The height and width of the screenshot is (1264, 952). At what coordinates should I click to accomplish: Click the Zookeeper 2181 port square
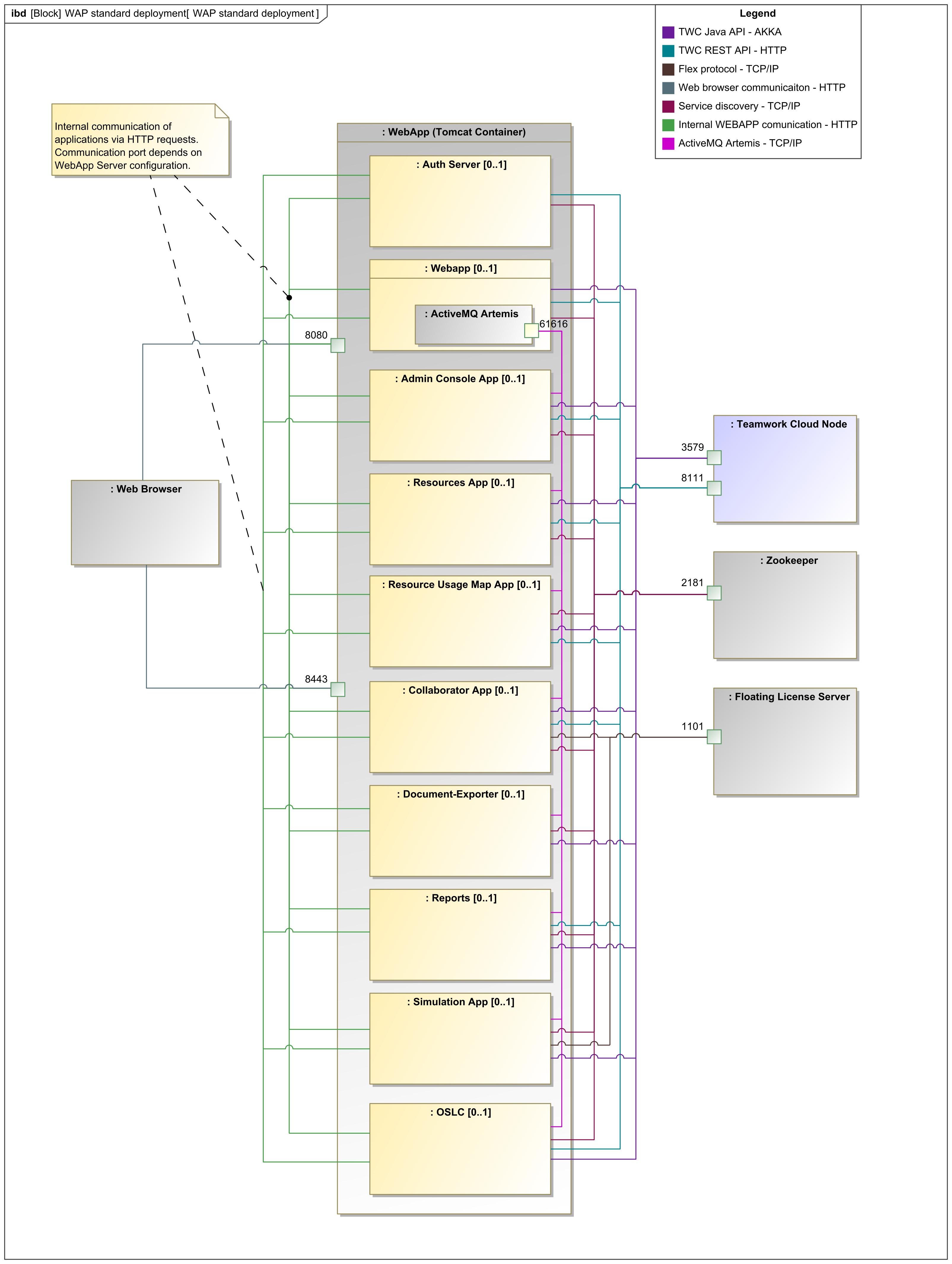pos(714,593)
